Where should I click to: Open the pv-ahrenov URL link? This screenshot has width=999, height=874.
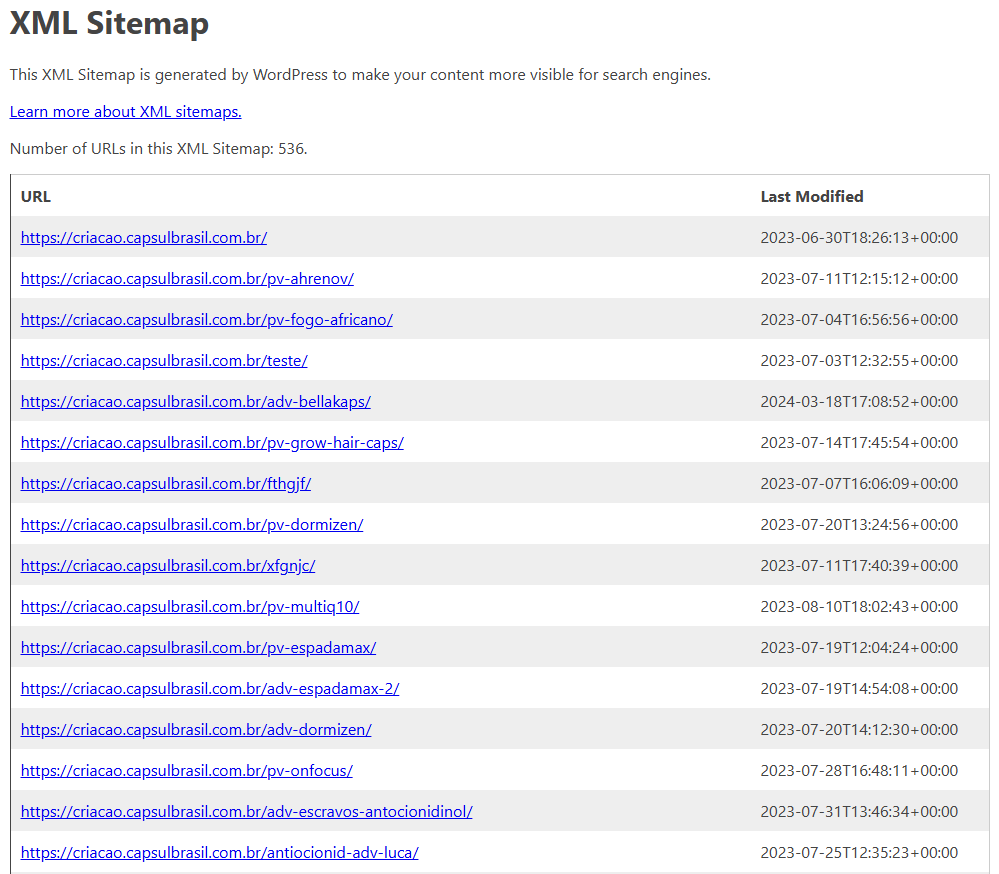click(187, 278)
